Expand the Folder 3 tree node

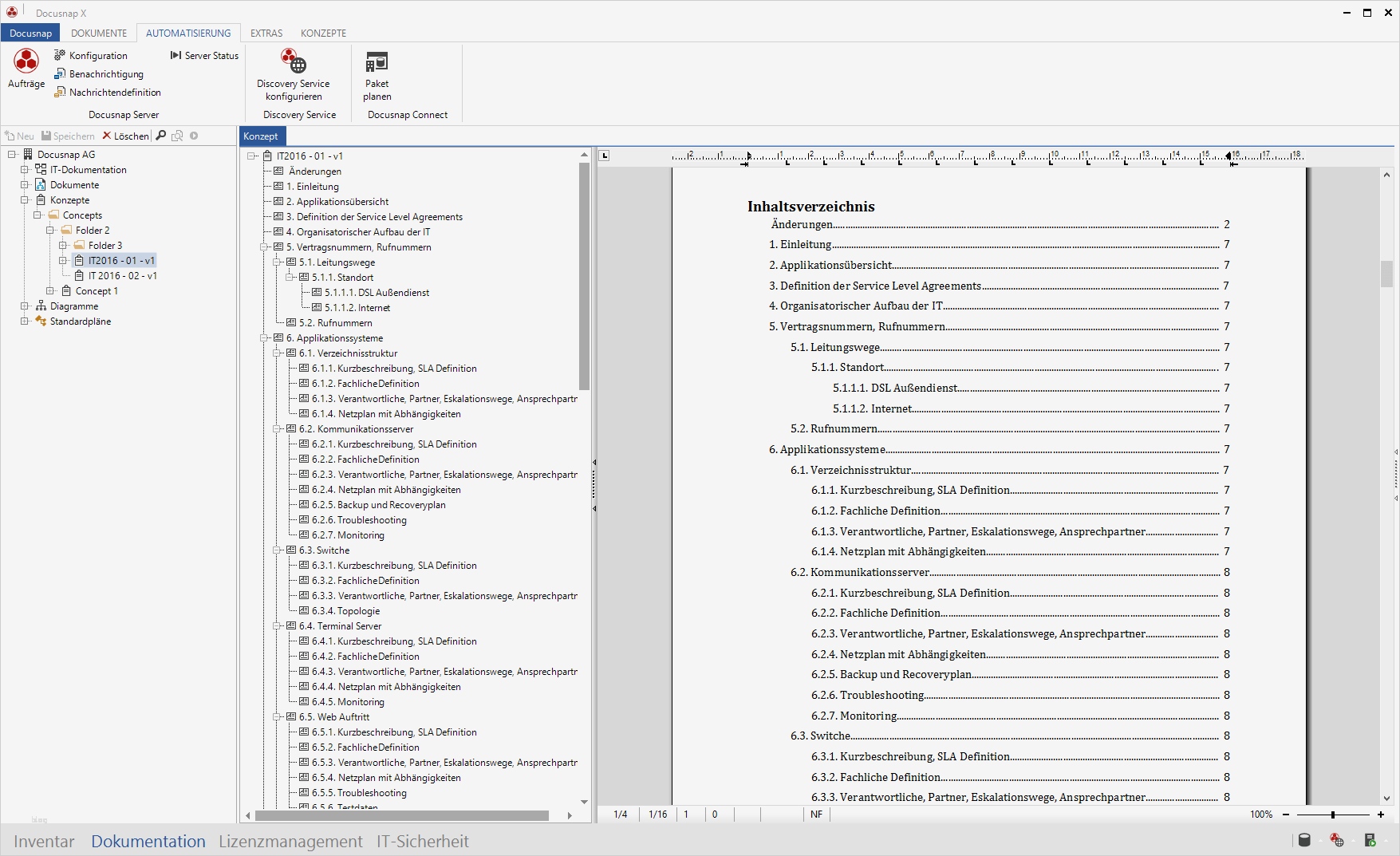62,245
